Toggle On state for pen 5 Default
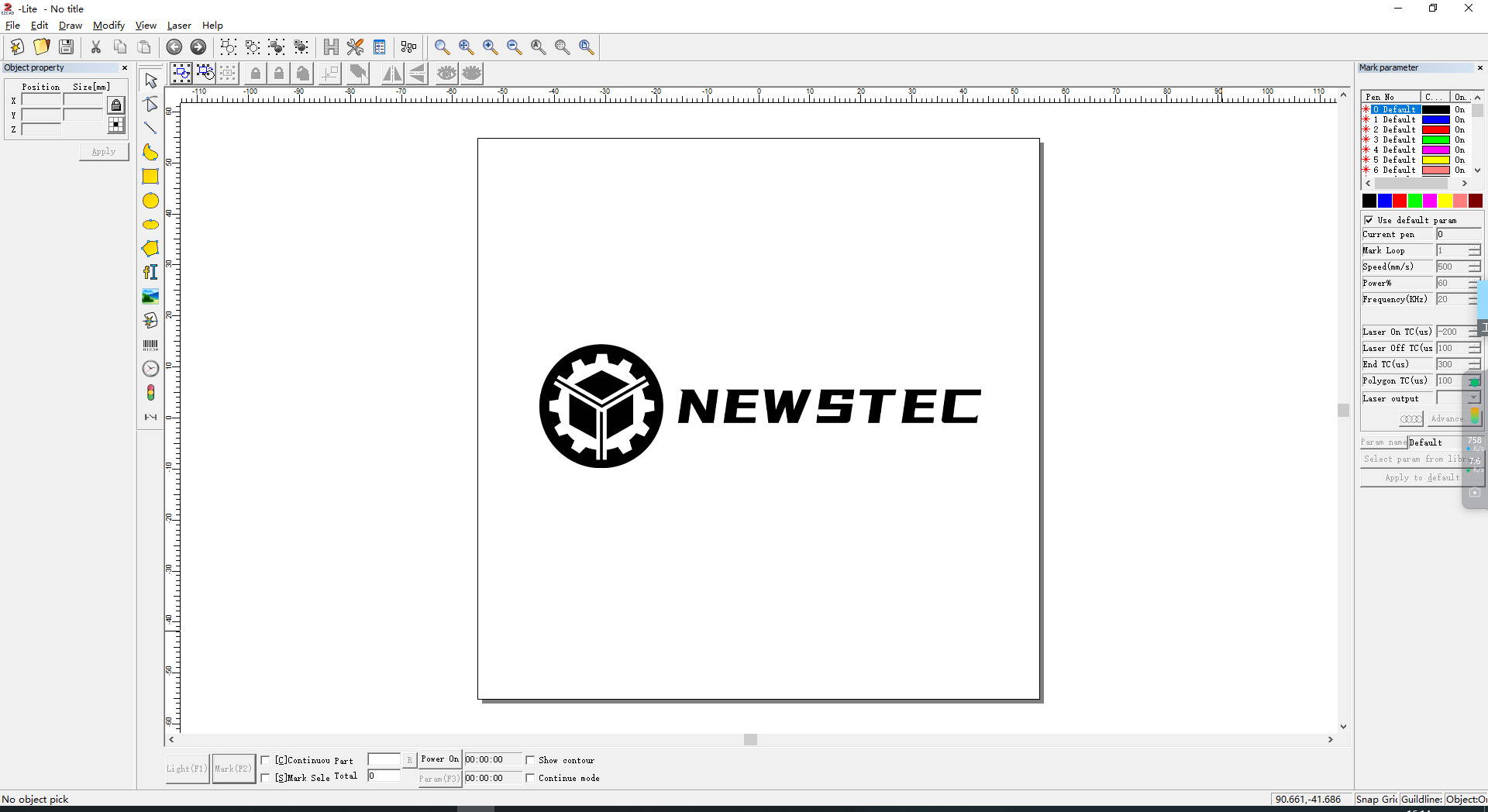Screen dimensions: 1488x812 coord(1459,160)
